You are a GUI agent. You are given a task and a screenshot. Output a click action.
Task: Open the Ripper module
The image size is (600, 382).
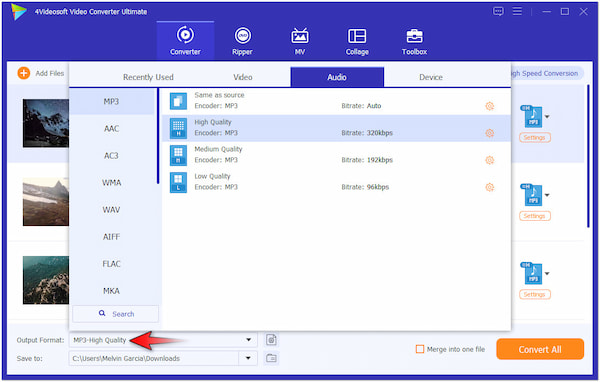242,41
